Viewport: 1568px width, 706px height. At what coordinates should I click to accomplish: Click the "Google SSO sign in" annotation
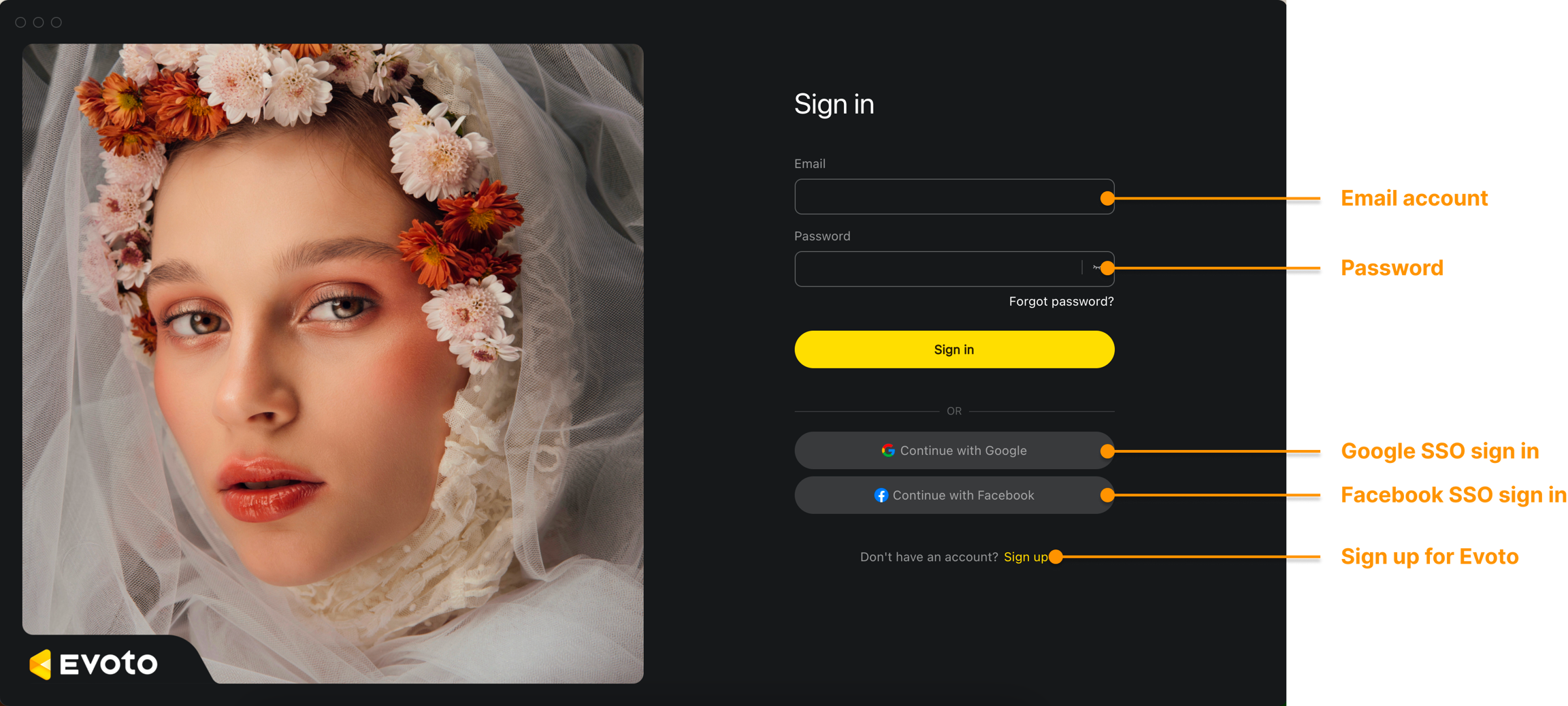click(1439, 451)
